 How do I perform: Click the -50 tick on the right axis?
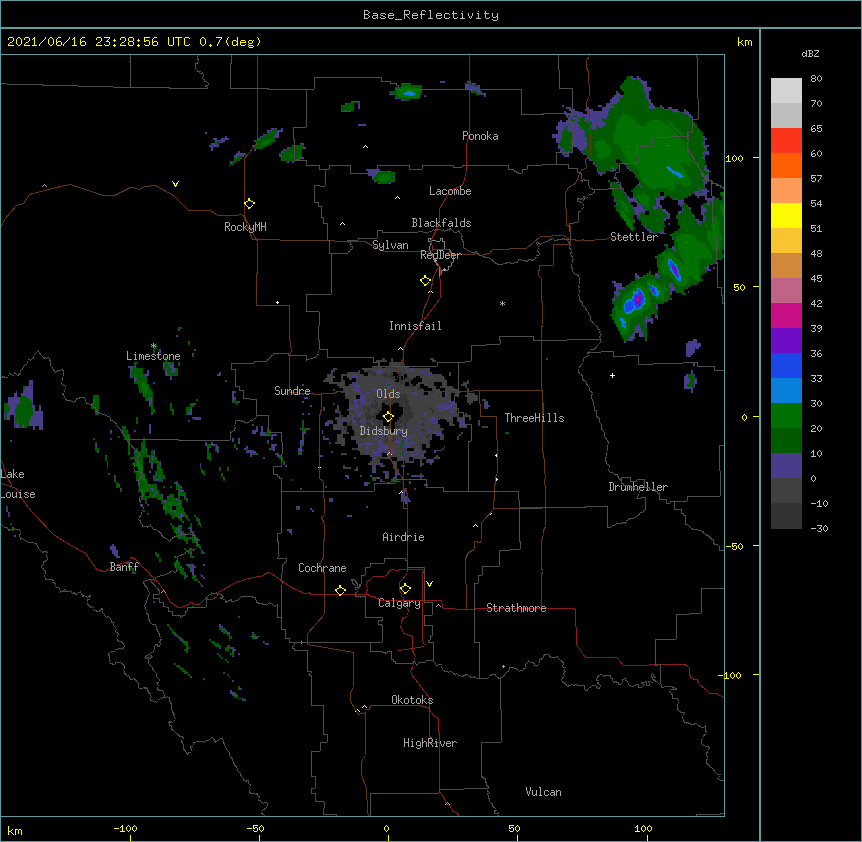click(734, 546)
